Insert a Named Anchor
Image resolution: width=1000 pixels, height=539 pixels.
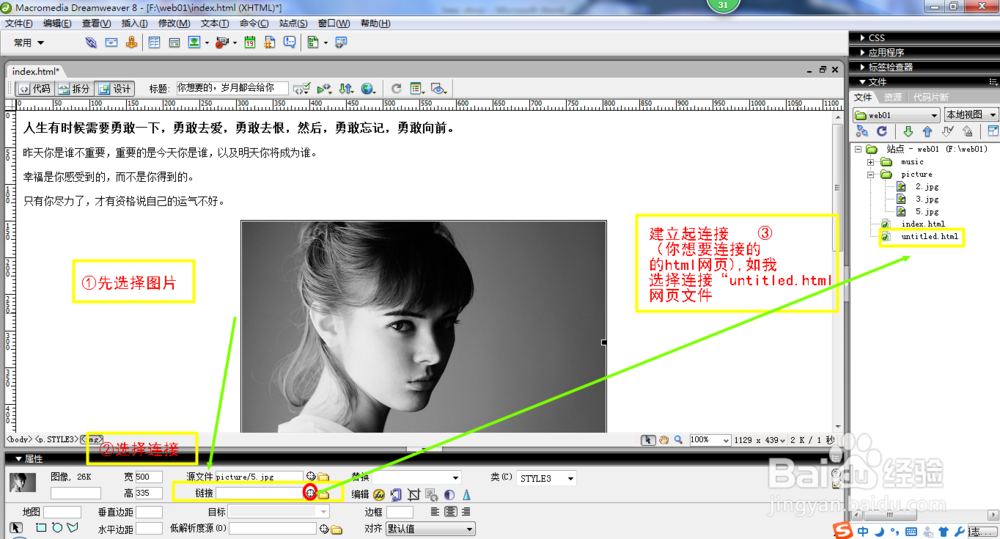pyautogui.click(x=131, y=43)
